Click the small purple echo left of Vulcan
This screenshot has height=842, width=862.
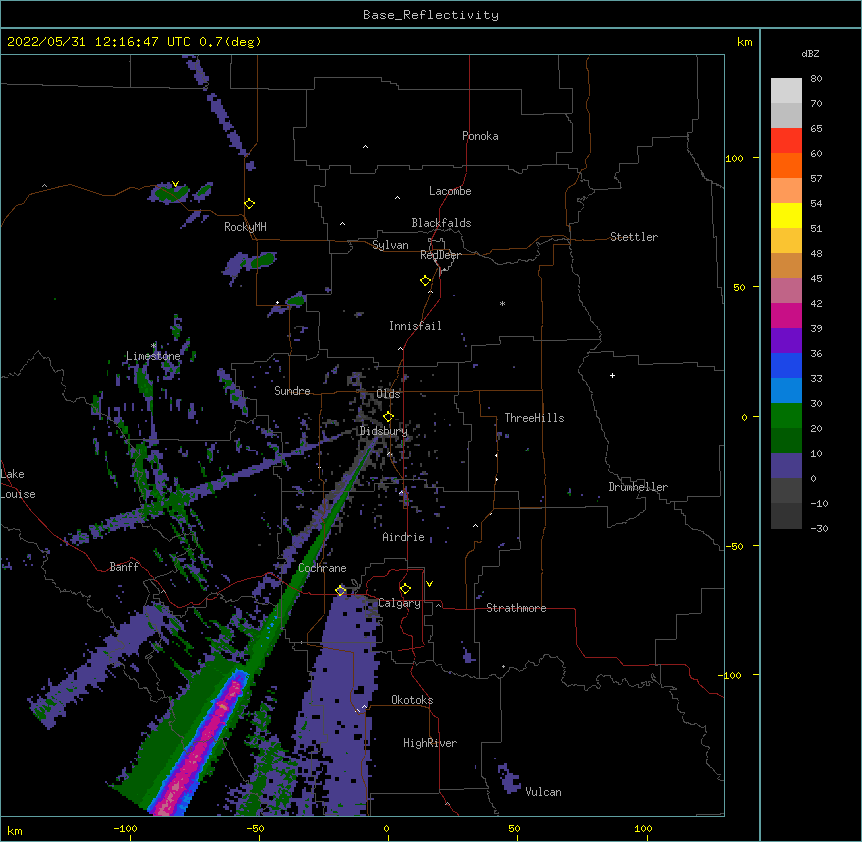[x=510, y=778]
